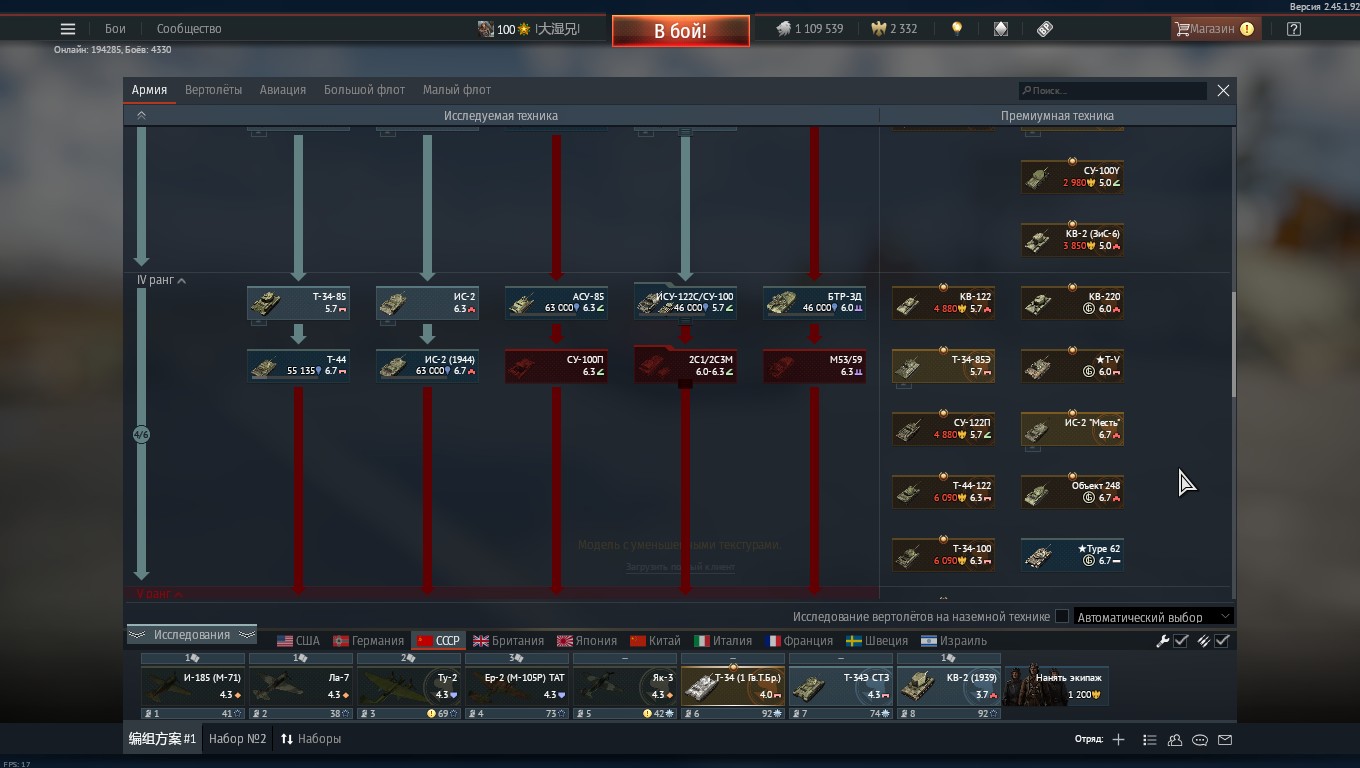Open the mail envelope icon
The image size is (1360, 768).
(1225, 740)
